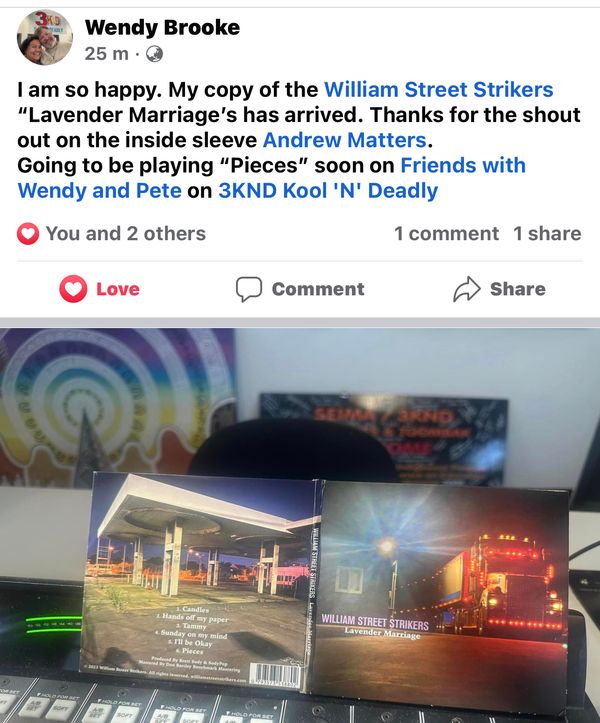The height and width of the screenshot is (723, 600).
Task: Click the Love button label
Action: [x=118, y=289]
